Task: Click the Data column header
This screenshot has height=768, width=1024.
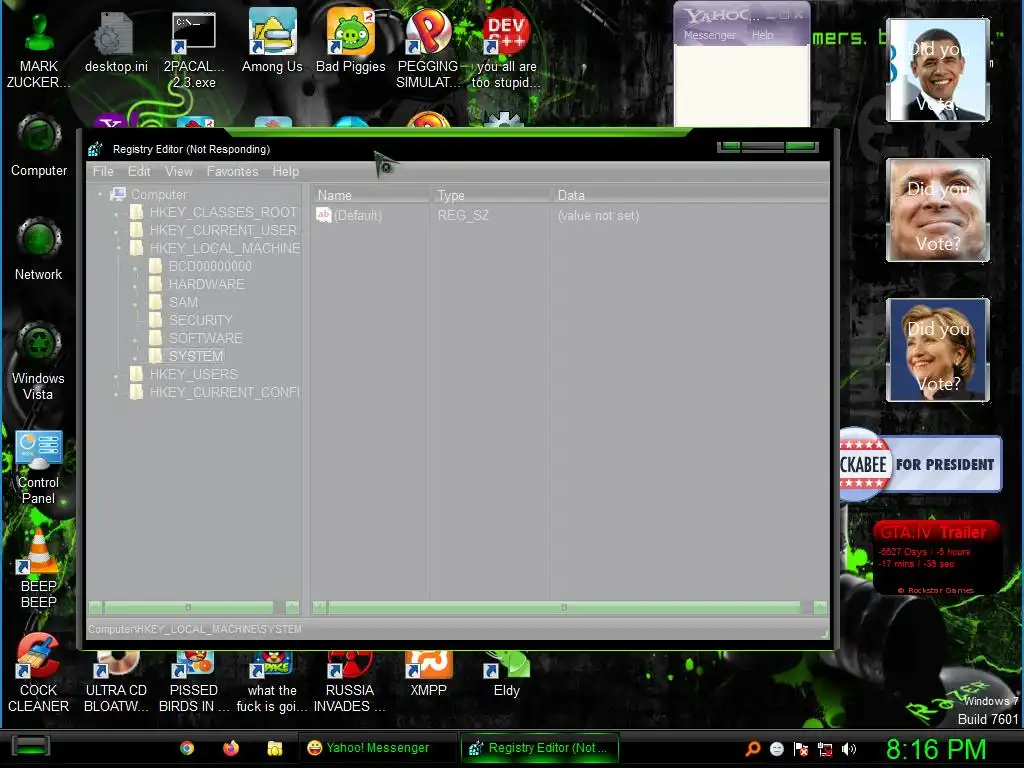Action: (x=690, y=195)
